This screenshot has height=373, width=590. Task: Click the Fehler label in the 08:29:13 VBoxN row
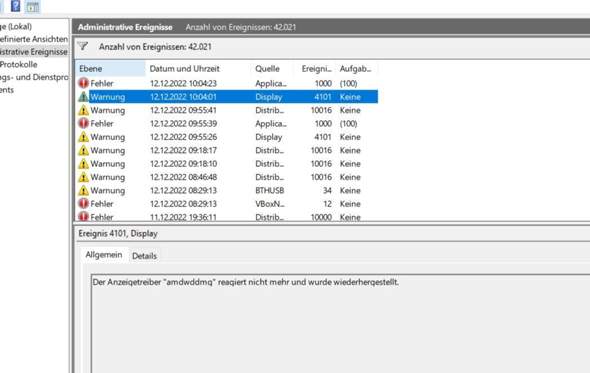point(102,204)
